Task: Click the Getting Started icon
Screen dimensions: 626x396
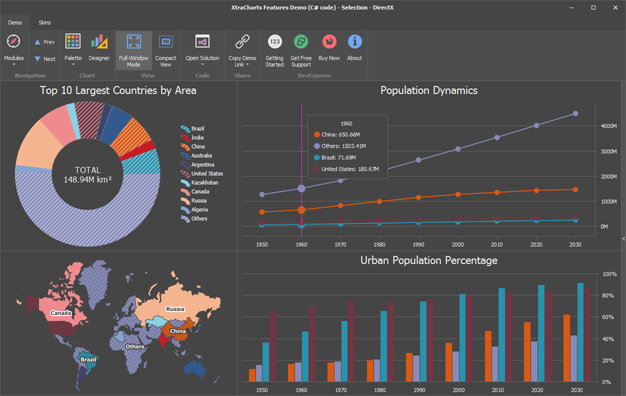Action: click(275, 42)
